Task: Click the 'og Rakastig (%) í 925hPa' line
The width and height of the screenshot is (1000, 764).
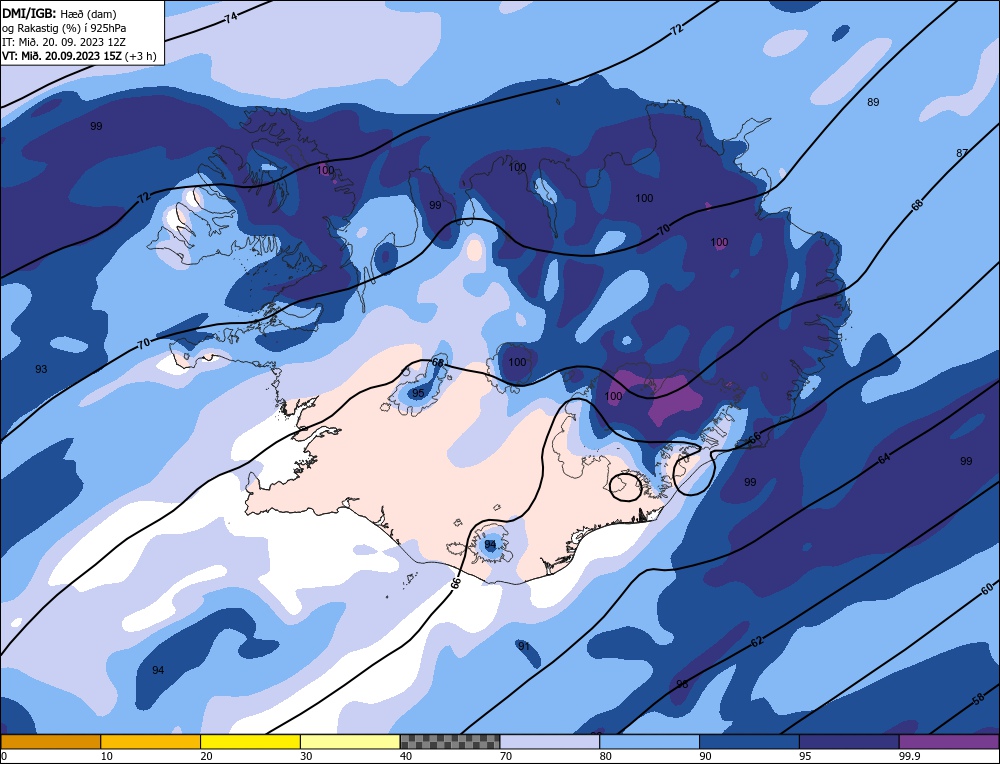Action: click(64, 28)
